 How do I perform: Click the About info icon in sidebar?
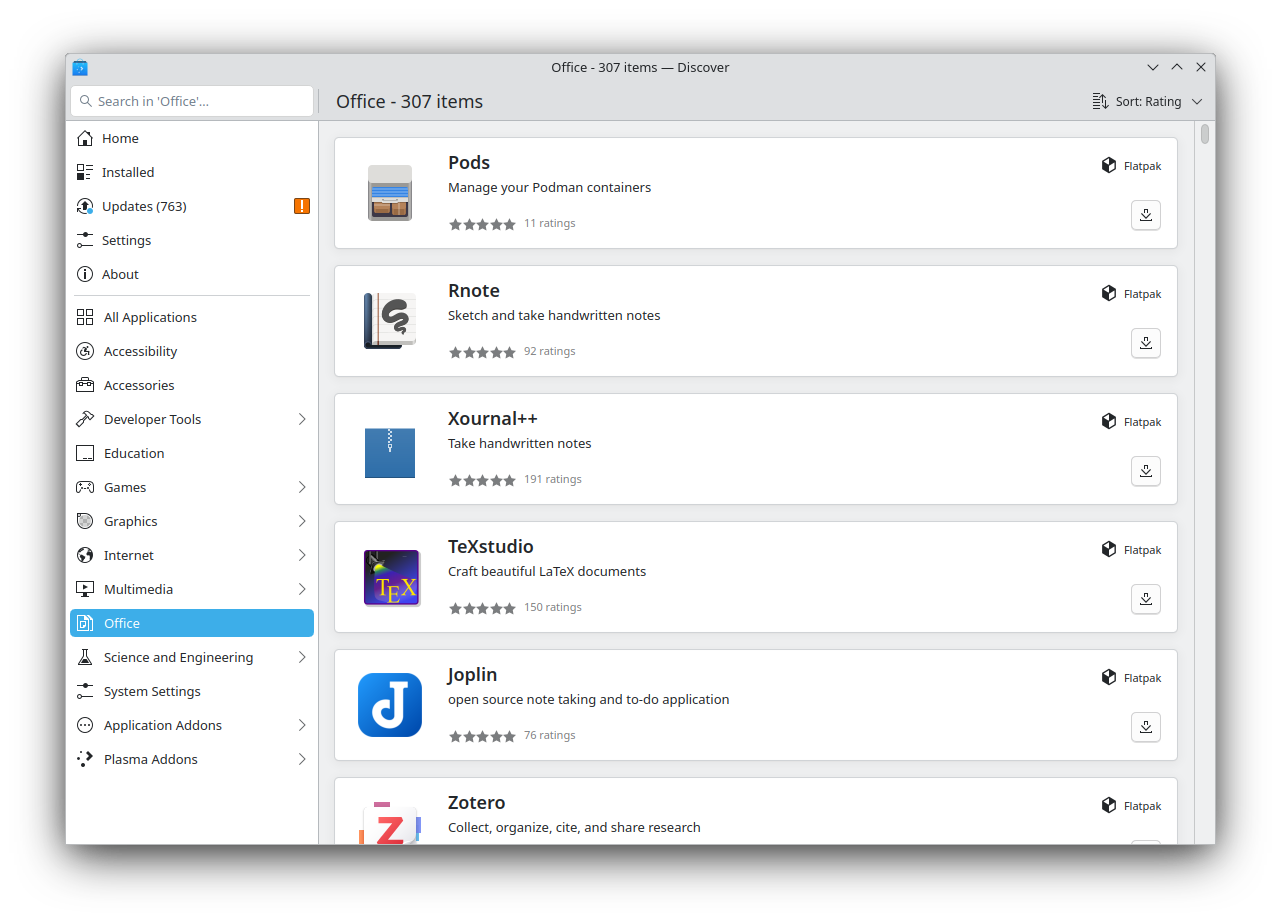[85, 274]
